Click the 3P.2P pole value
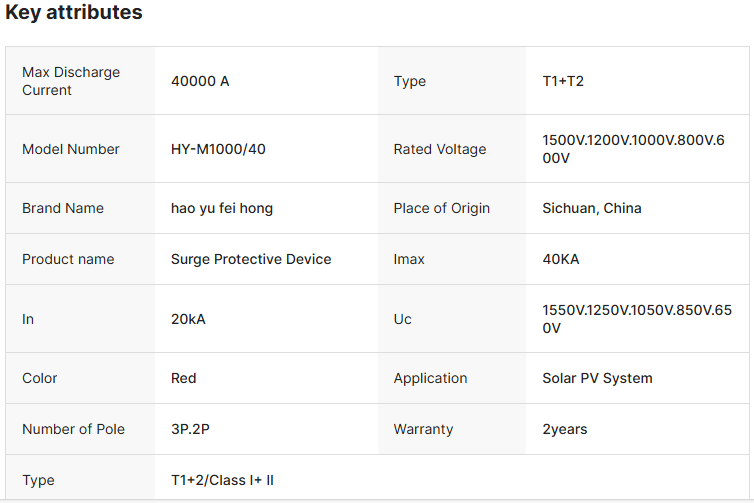Screen dimensions: 754x503 coord(190,429)
